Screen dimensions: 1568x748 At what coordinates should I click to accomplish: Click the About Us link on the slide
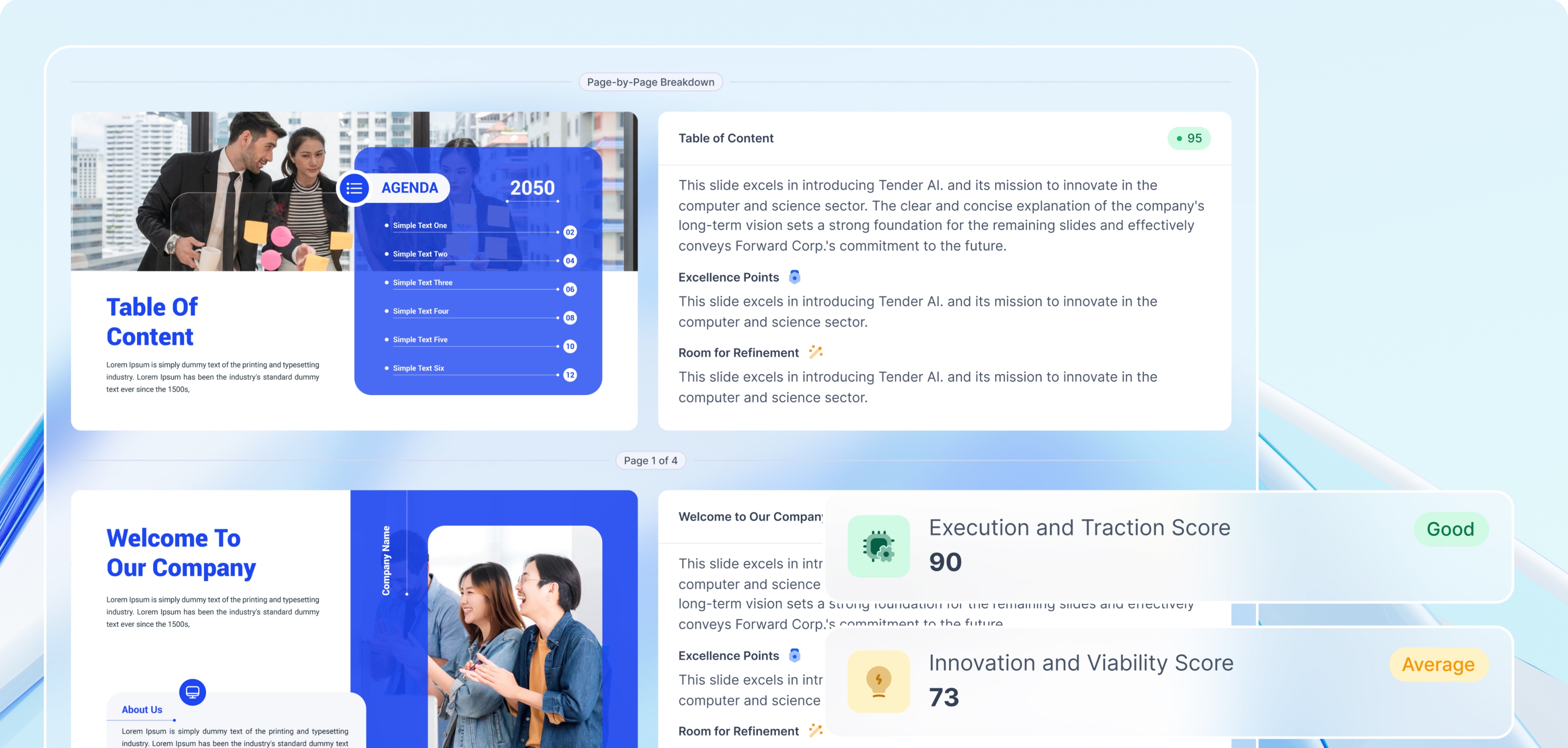[142, 709]
